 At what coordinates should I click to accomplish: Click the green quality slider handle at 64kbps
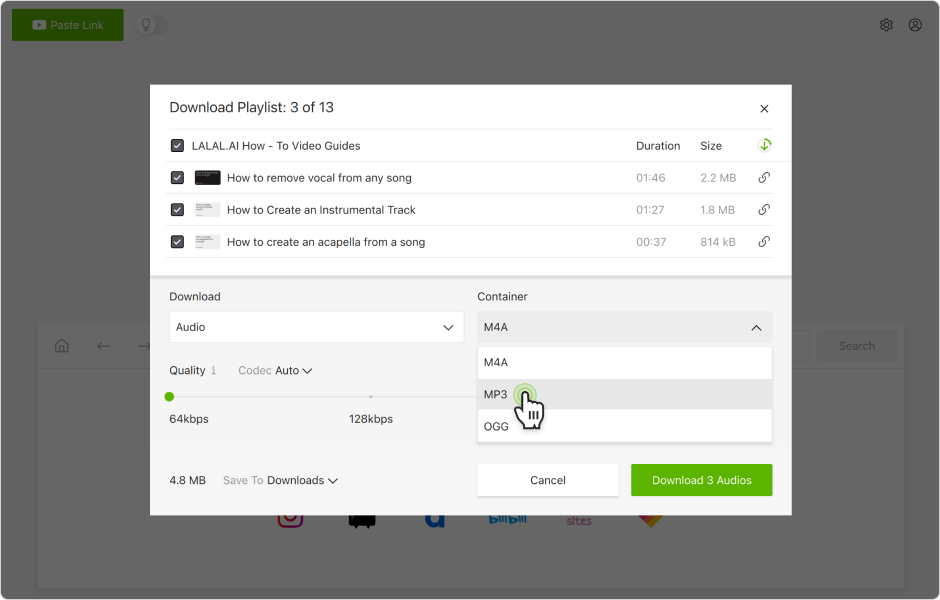point(169,396)
